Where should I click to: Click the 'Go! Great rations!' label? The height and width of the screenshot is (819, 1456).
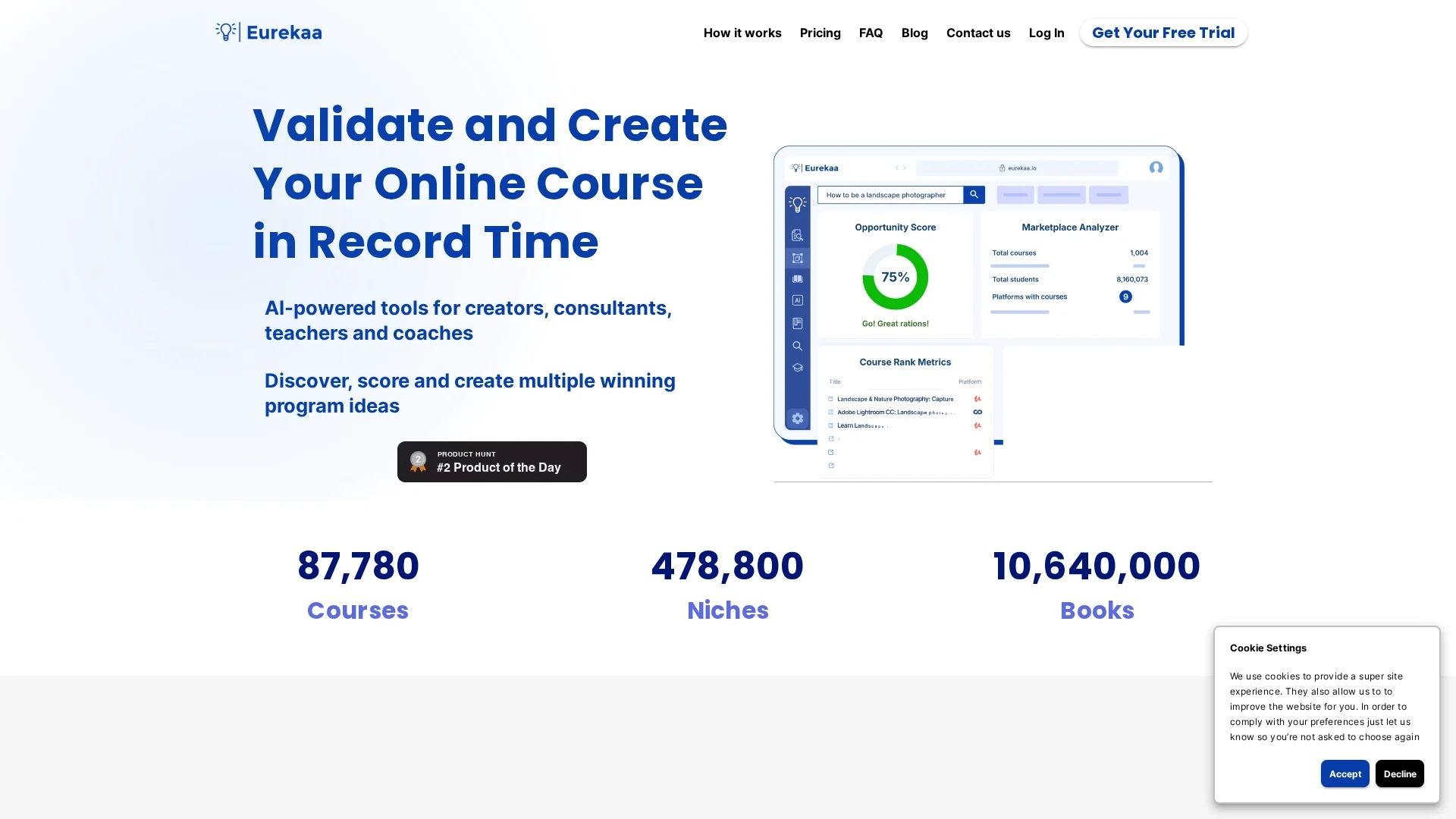(x=895, y=324)
